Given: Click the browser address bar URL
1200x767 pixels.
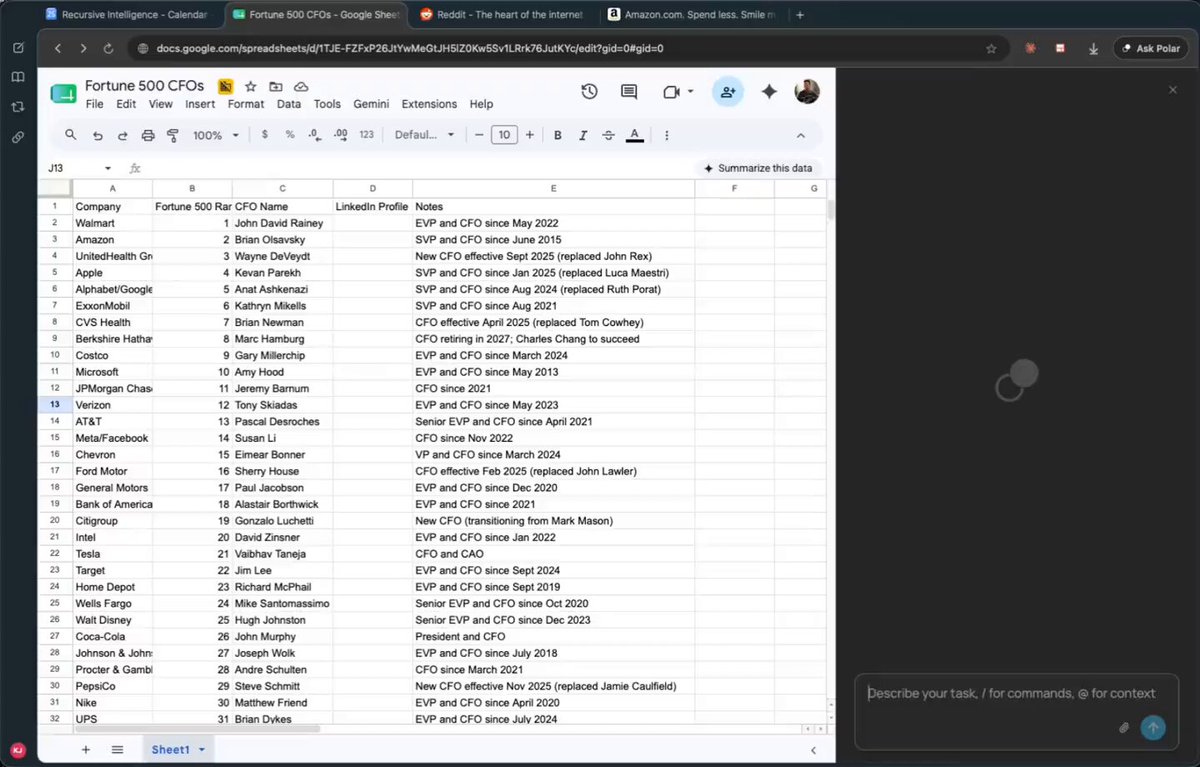Looking at the screenshot, I should coord(410,48).
